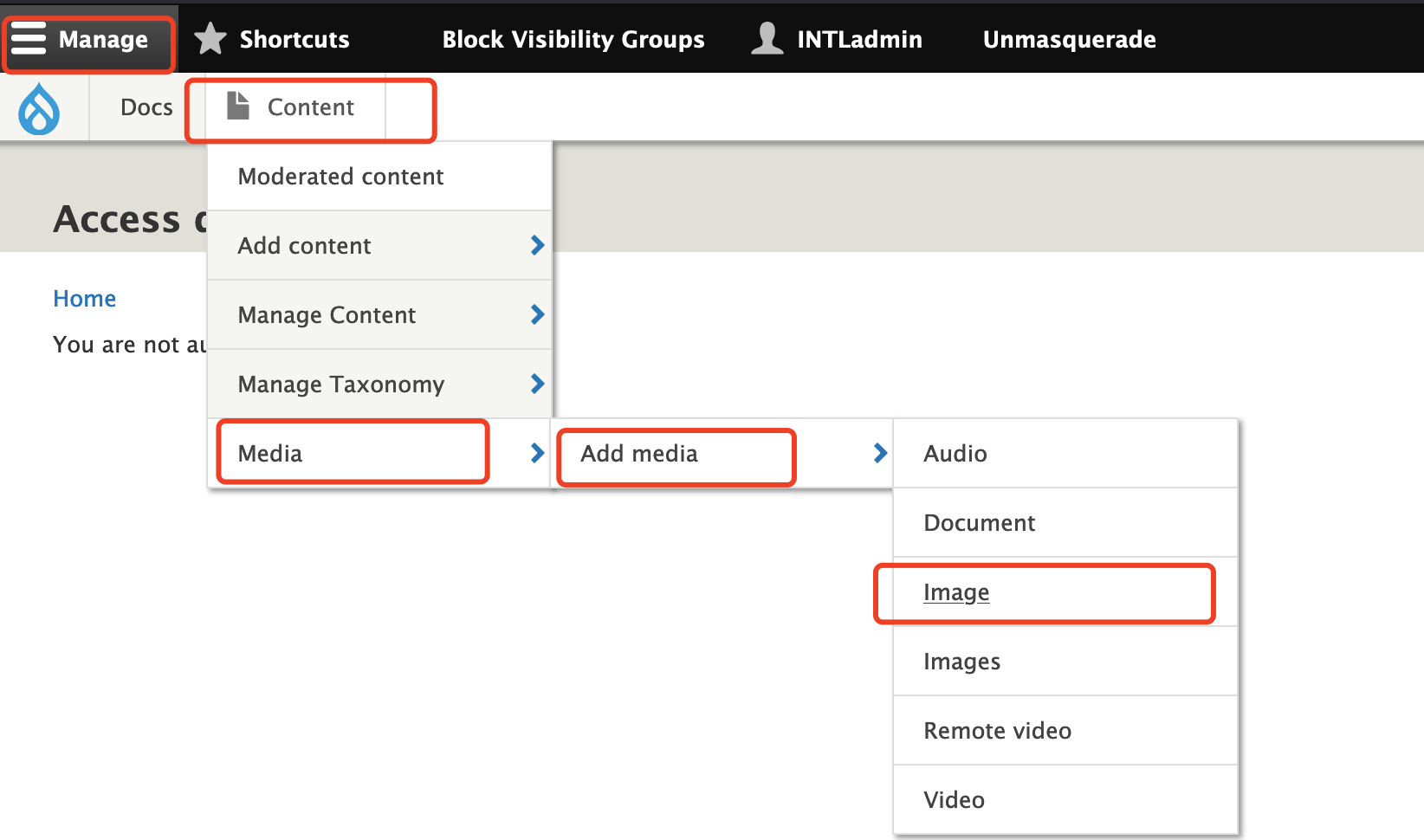Click the hamburger Manage menu icon
The height and width of the screenshot is (840, 1424).
click(29, 39)
